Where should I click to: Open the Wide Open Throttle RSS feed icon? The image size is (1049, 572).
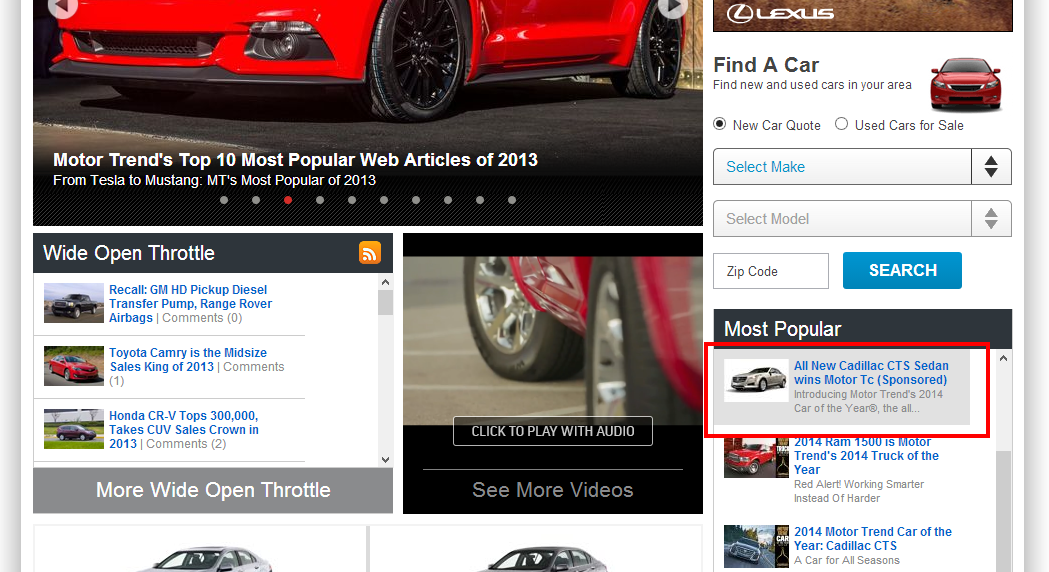click(x=370, y=252)
